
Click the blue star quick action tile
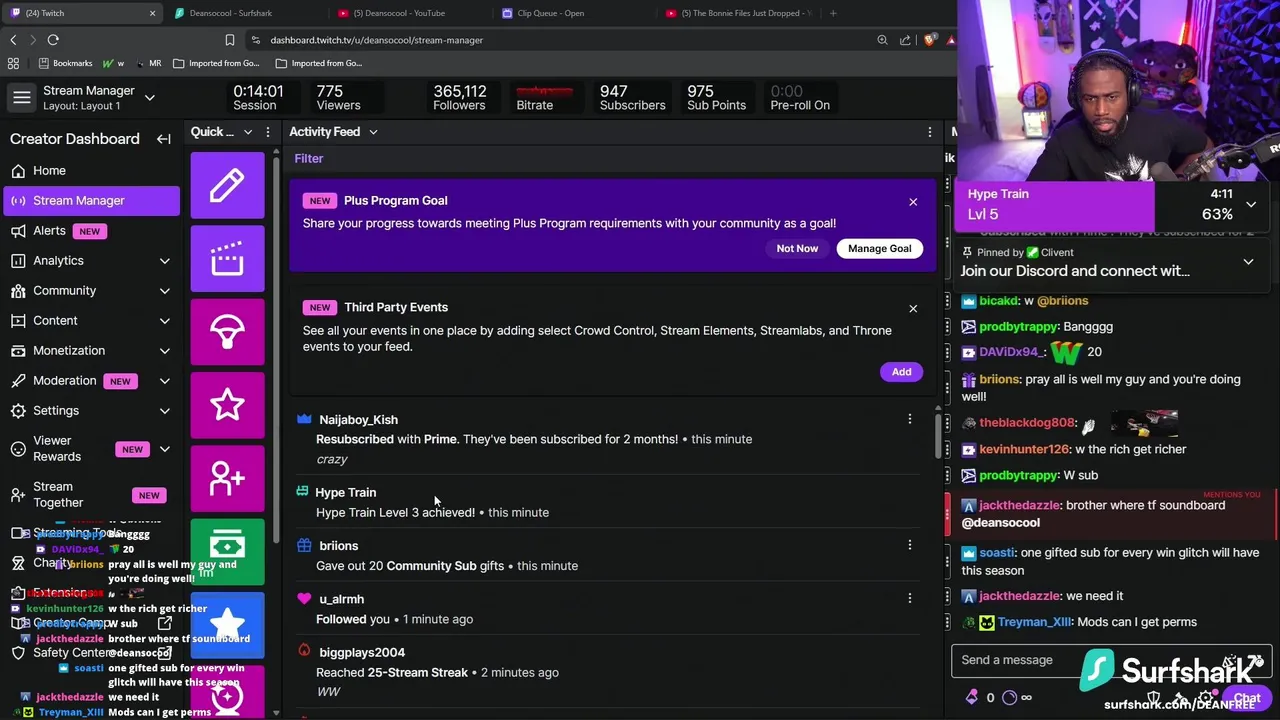tap(227, 625)
